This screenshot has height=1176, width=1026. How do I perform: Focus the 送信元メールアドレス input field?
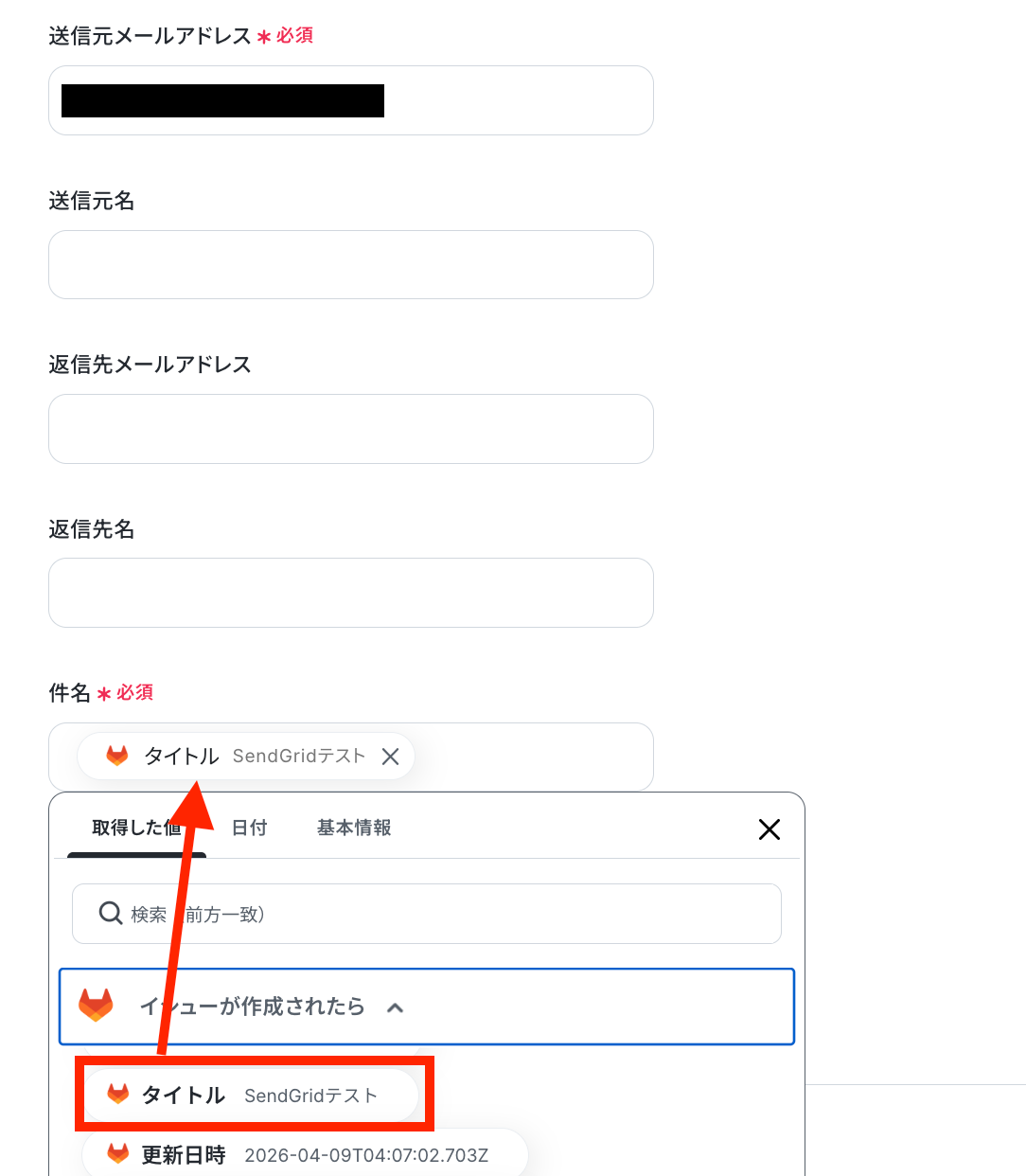pyautogui.click(x=351, y=100)
